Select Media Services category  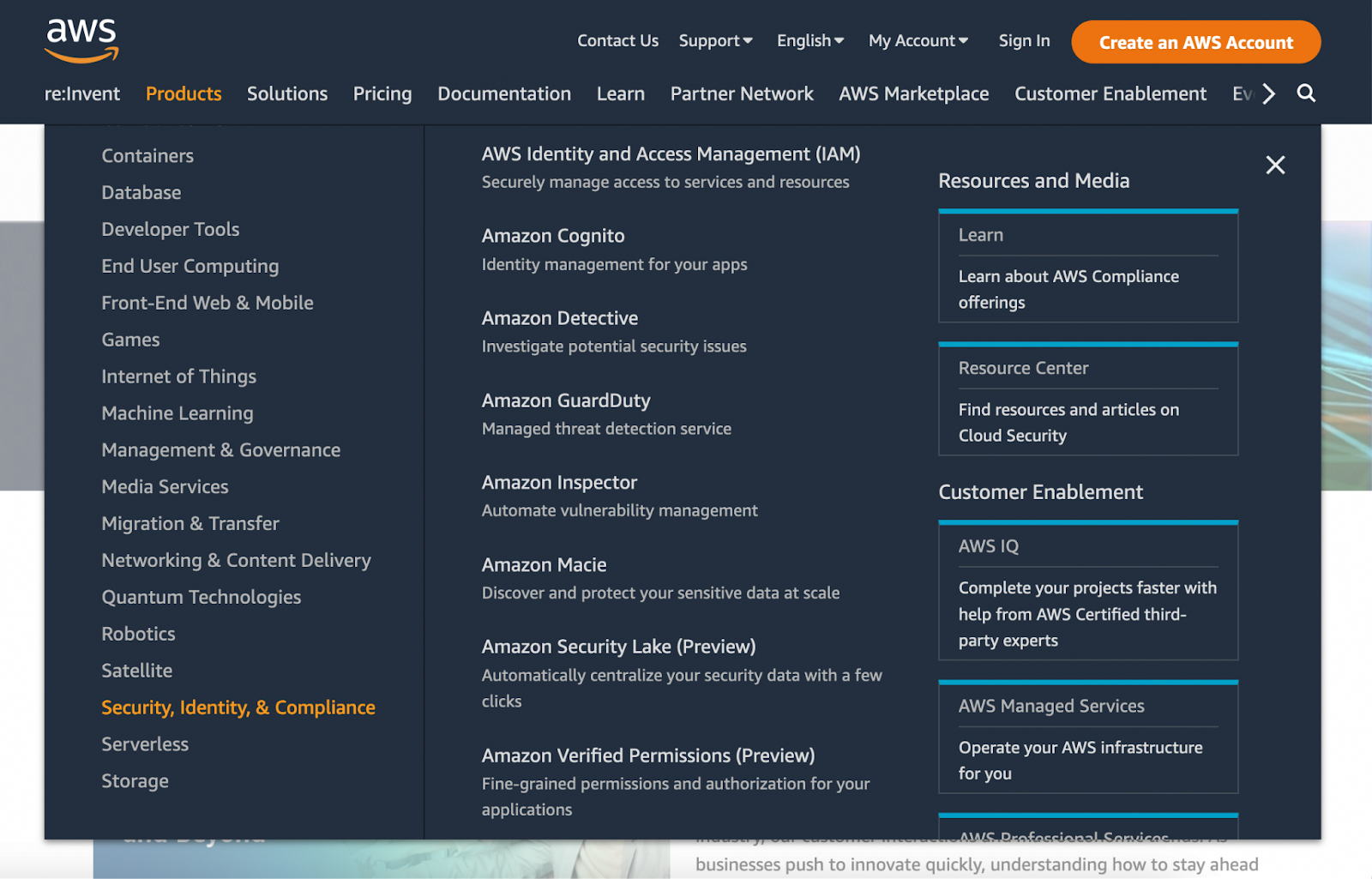(165, 487)
